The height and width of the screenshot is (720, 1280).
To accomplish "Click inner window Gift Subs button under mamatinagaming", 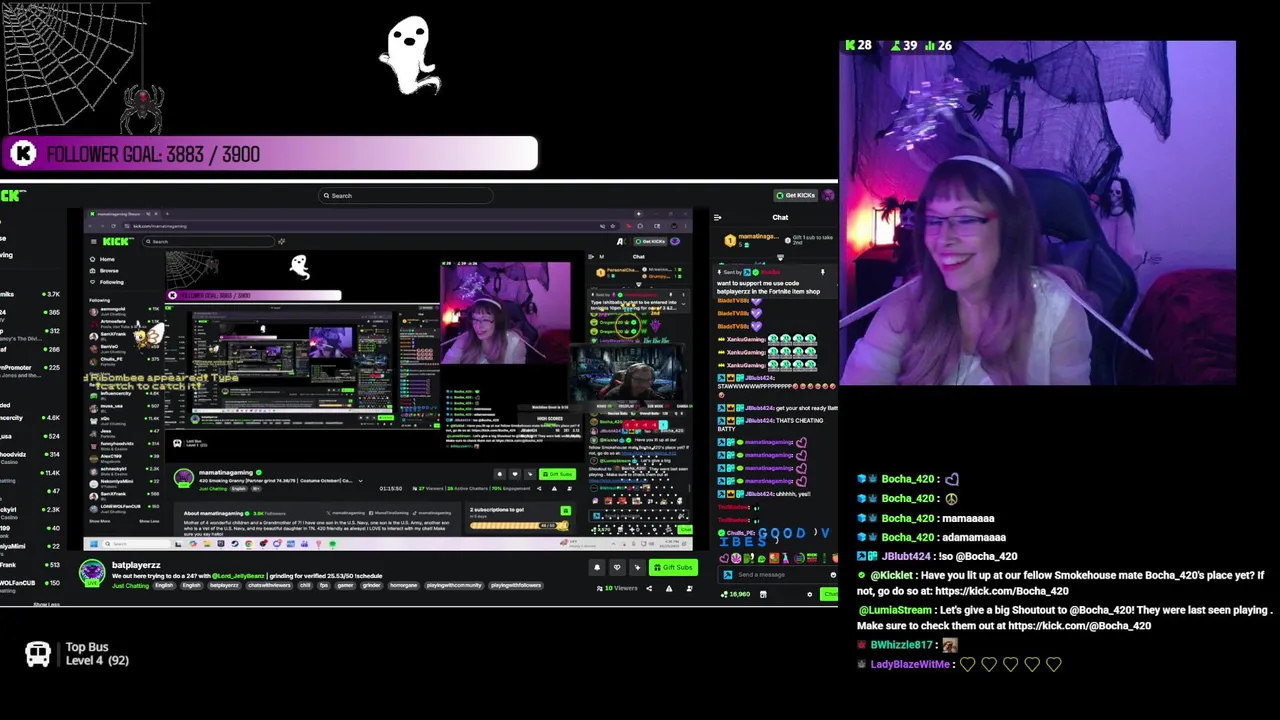I will (557, 474).
